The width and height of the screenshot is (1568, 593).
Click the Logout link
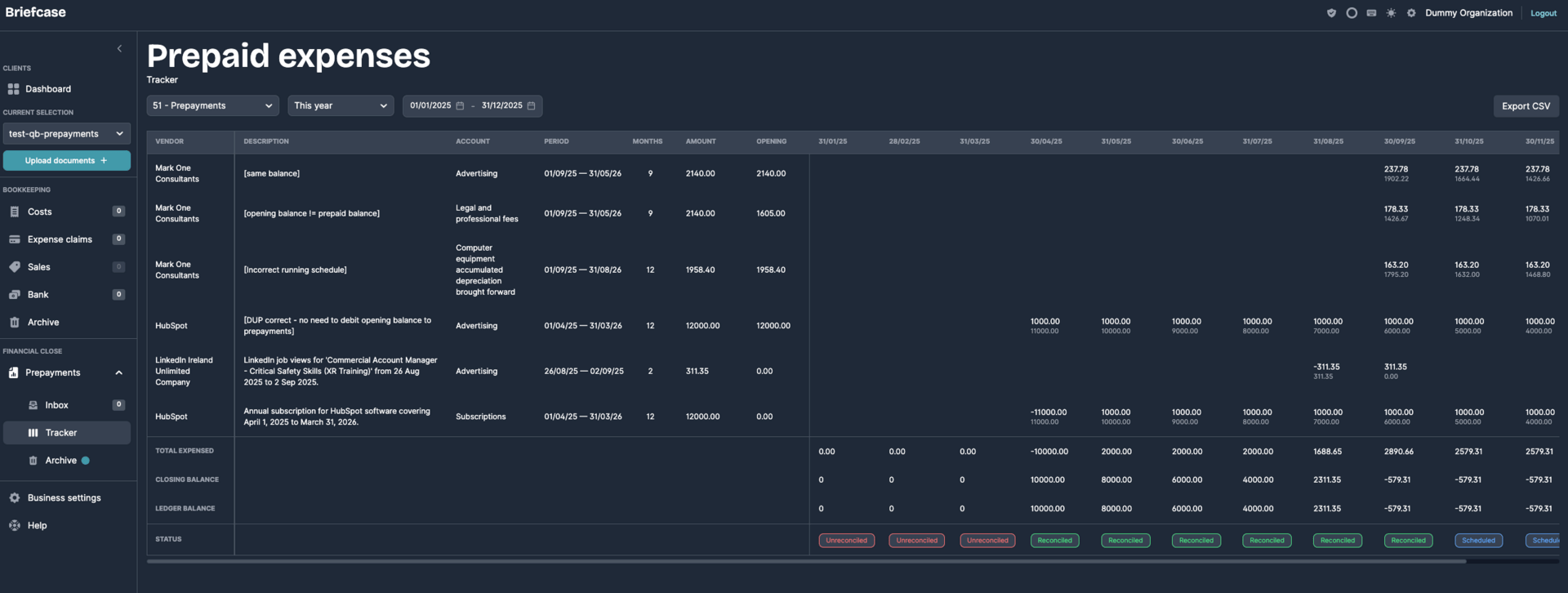[1543, 13]
